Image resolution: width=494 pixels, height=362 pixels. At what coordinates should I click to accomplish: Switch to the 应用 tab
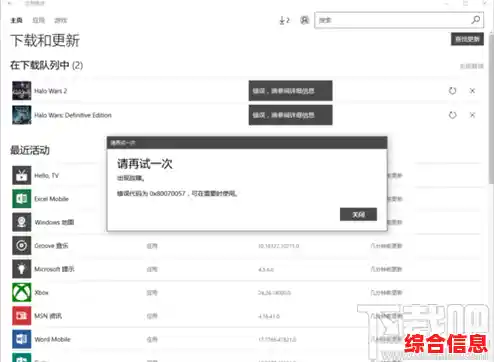pos(38,21)
